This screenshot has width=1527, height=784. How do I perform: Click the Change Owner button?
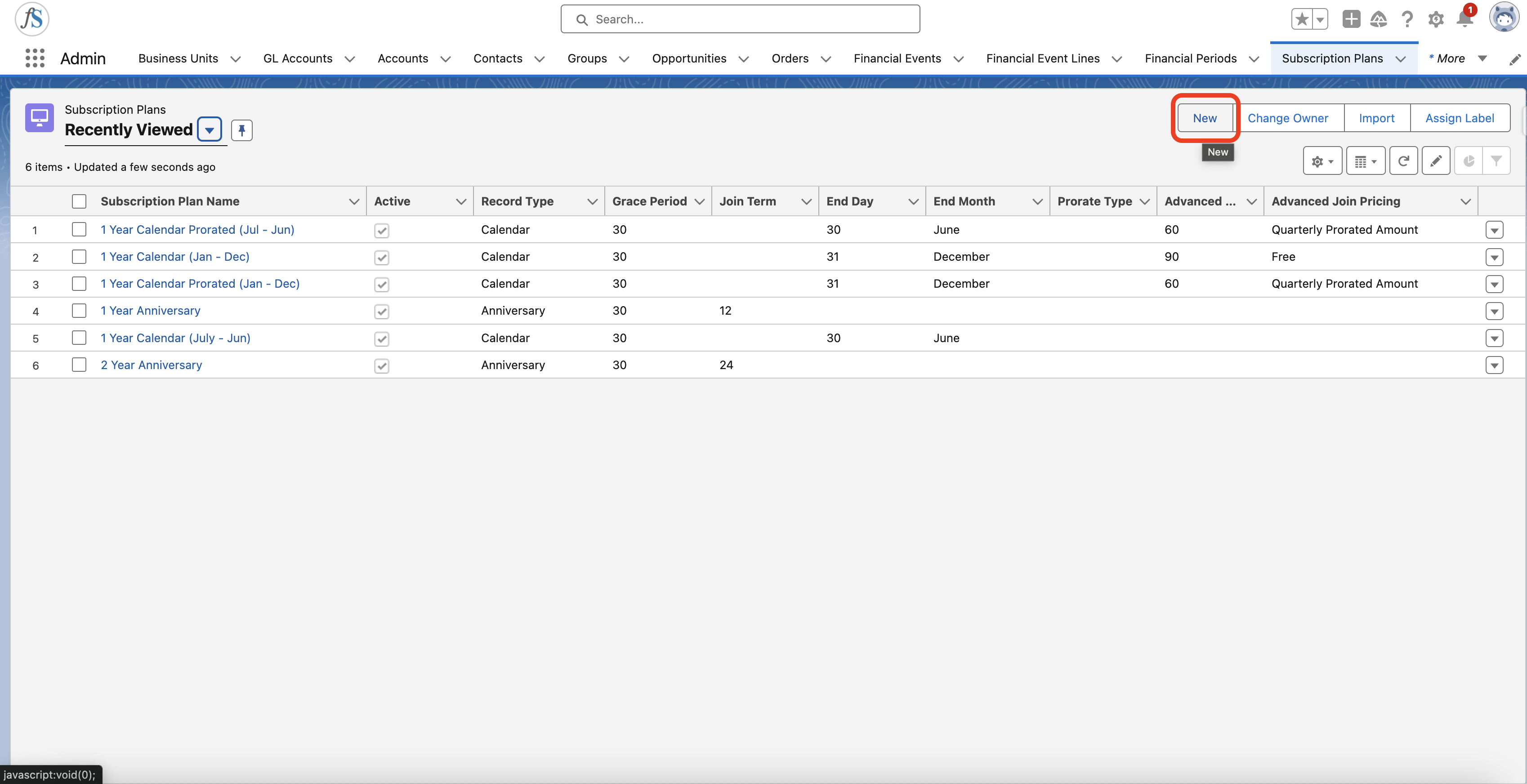click(x=1287, y=118)
